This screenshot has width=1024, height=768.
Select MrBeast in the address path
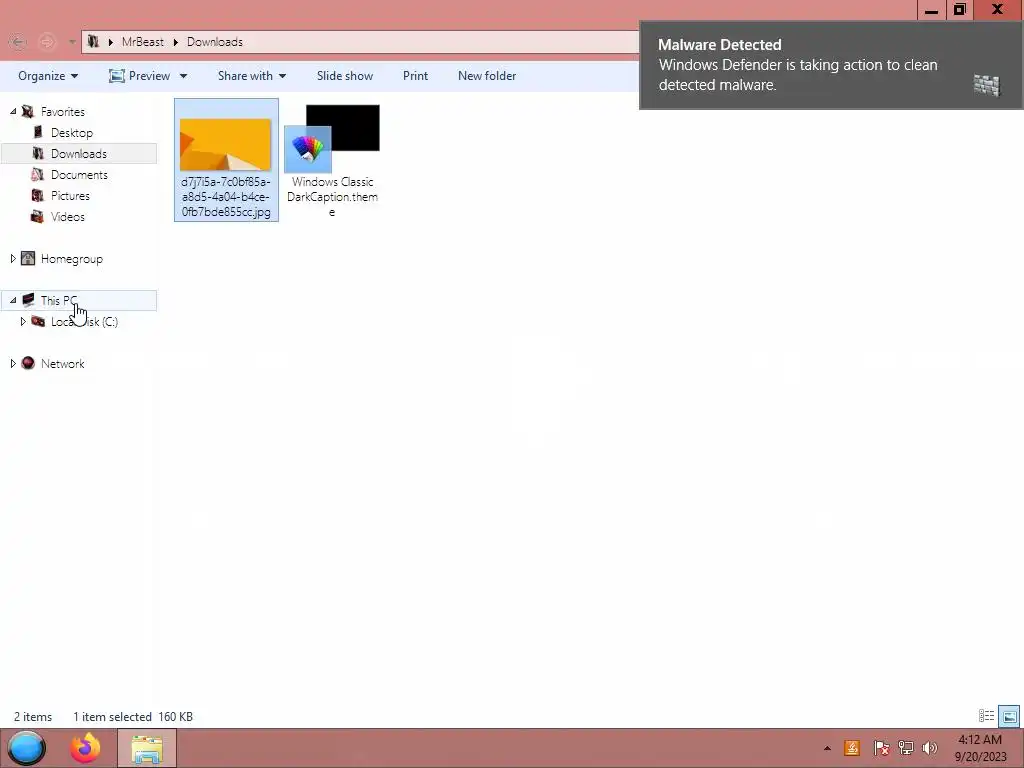142,42
